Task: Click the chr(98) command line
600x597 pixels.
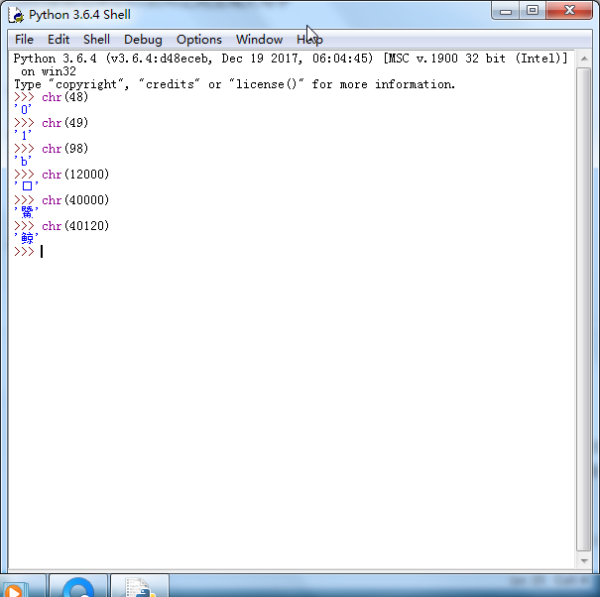Action: pyautogui.click(x=51, y=148)
